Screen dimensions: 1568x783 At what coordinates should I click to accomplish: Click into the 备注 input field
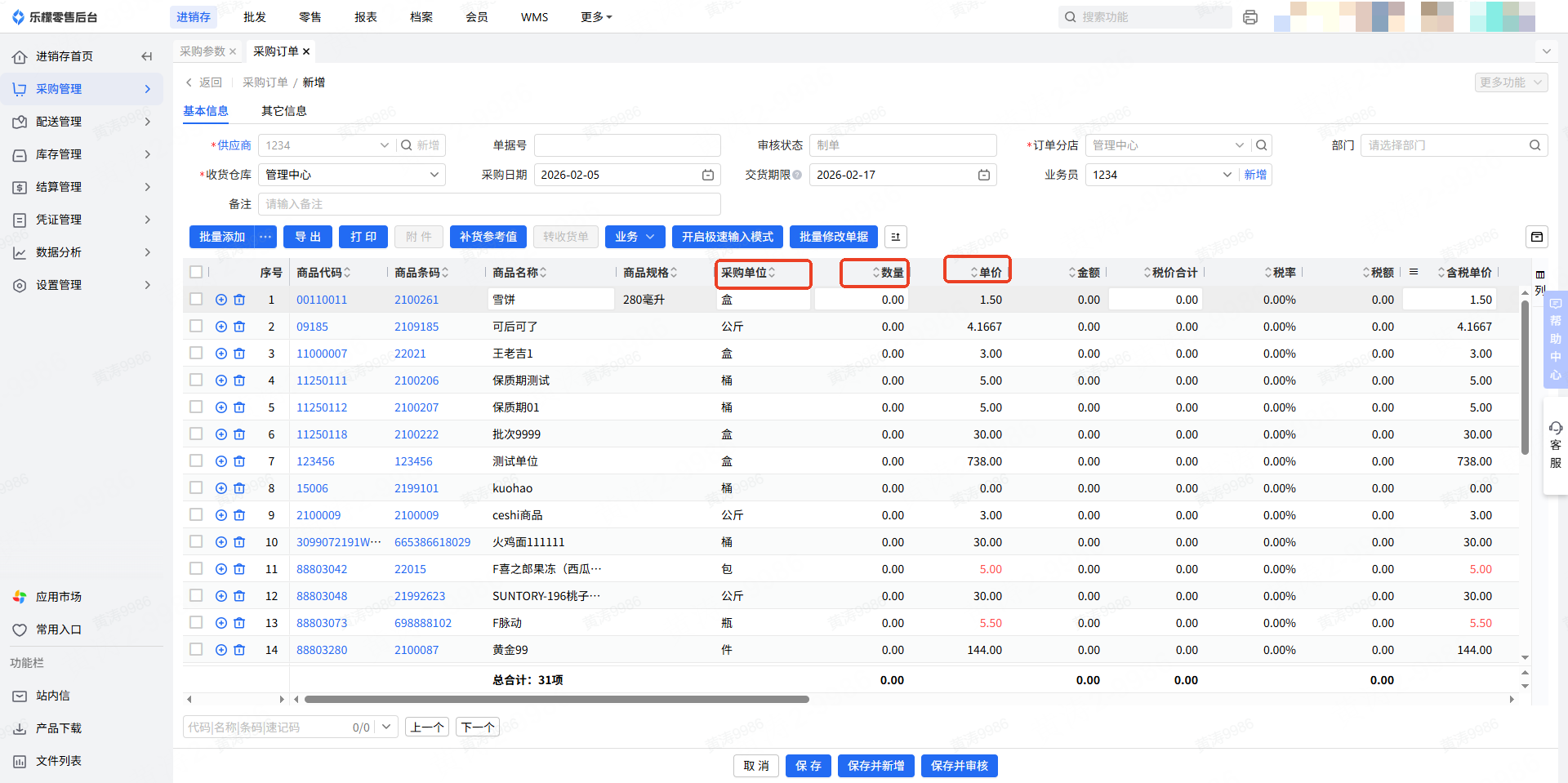click(x=488, y=204)
